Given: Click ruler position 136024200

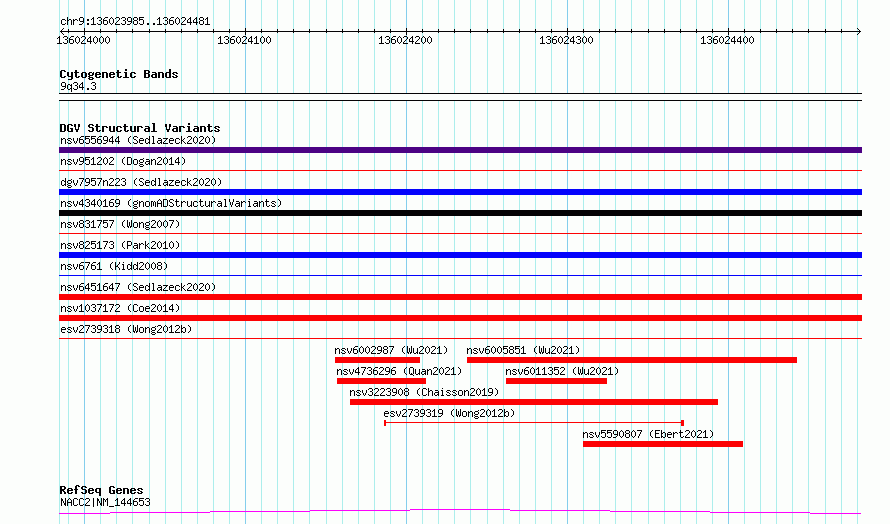Looking at the screenshot, I should click(405, 40).
